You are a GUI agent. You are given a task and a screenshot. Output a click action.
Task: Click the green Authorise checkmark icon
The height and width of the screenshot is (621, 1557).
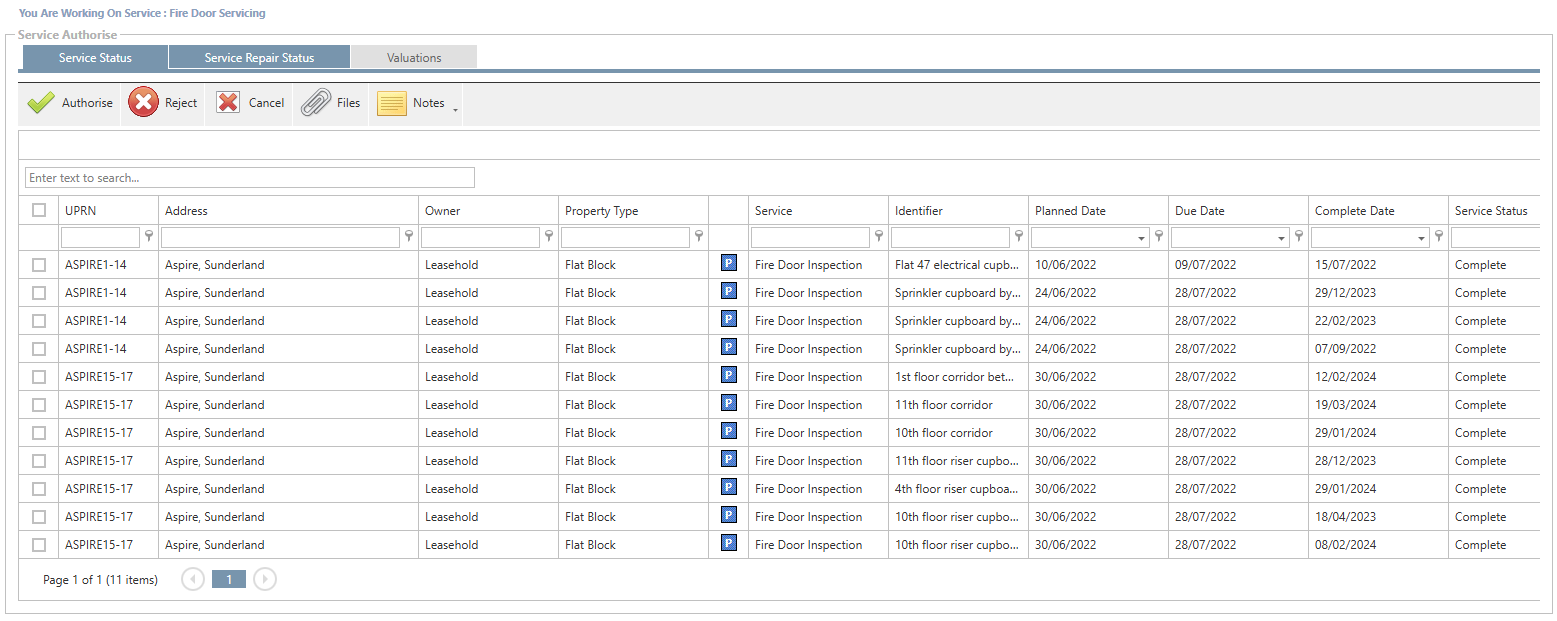[41, 103]
